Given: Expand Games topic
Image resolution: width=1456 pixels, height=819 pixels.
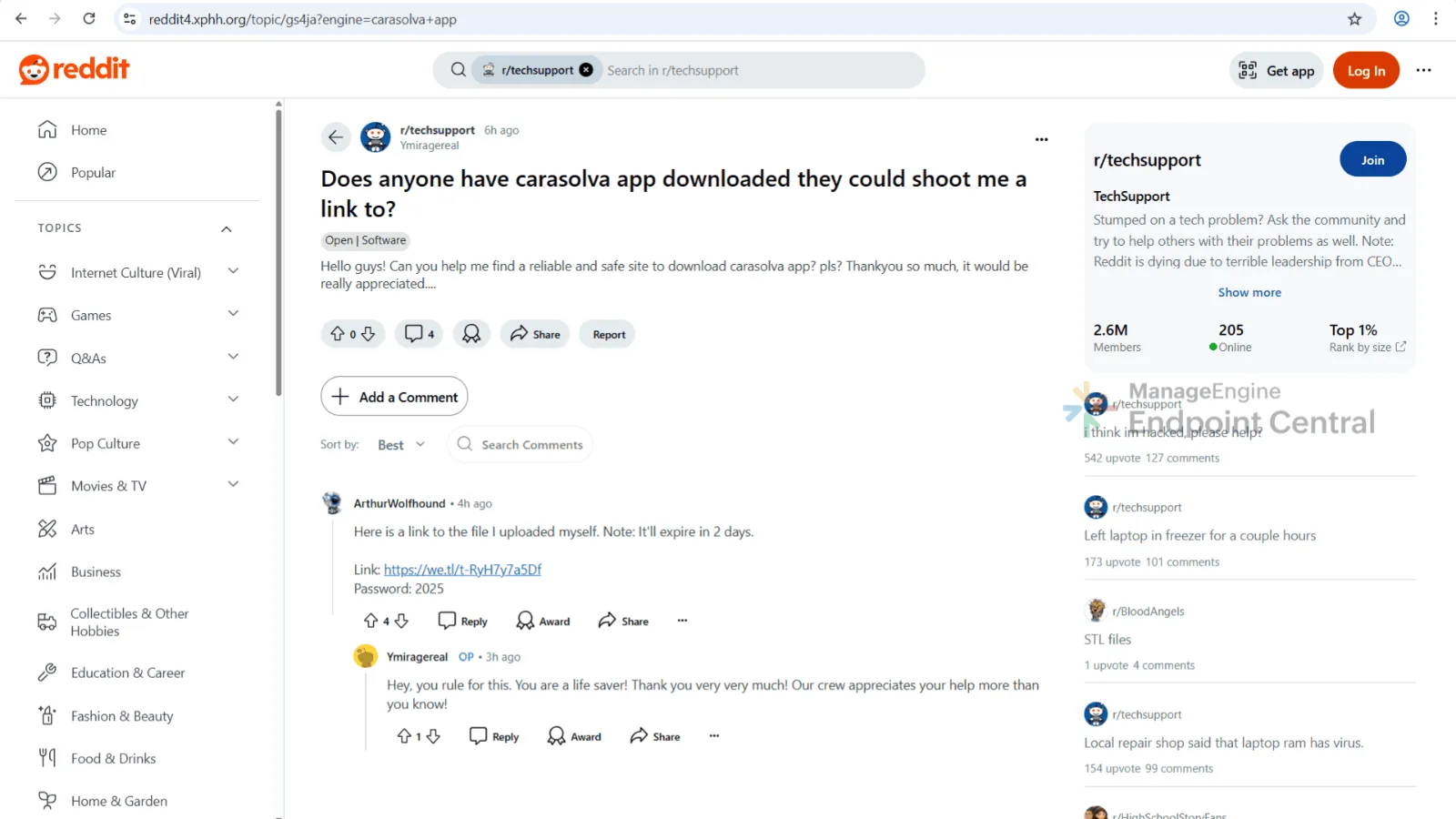Looking at the screenshot, I should click(x=233, y=314).
